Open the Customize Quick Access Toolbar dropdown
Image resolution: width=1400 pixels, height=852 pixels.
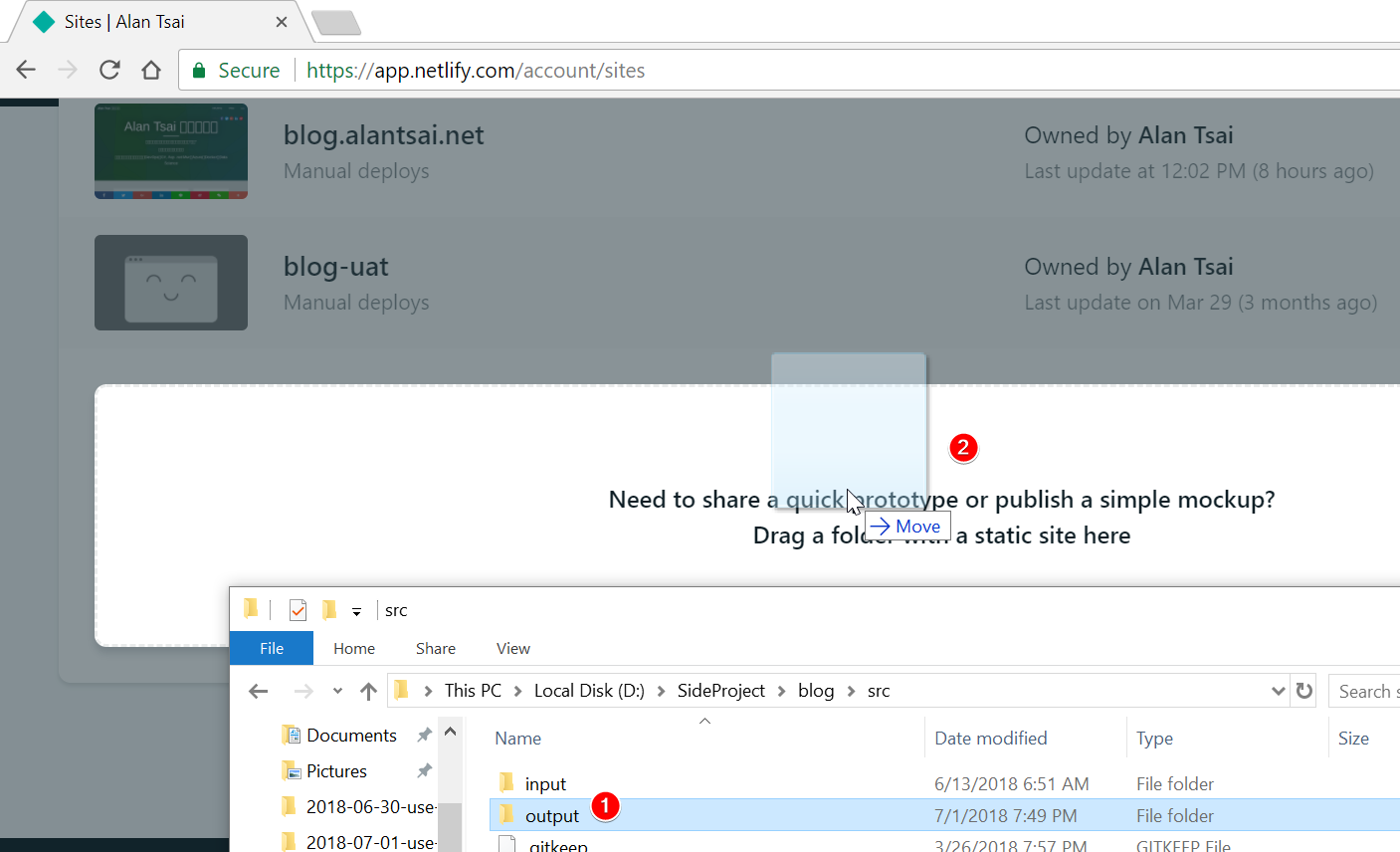point(356,611)
